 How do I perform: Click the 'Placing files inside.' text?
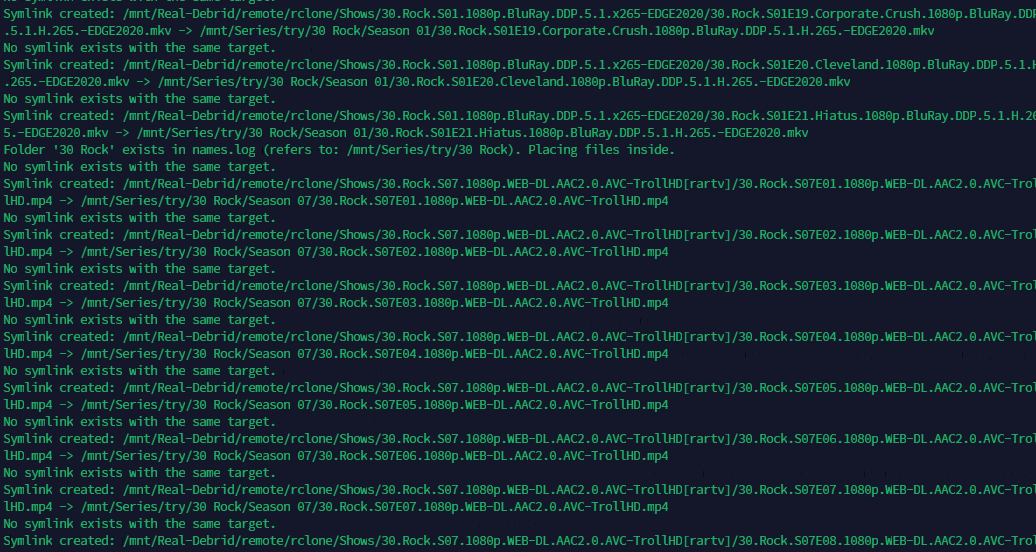(601, 150)
